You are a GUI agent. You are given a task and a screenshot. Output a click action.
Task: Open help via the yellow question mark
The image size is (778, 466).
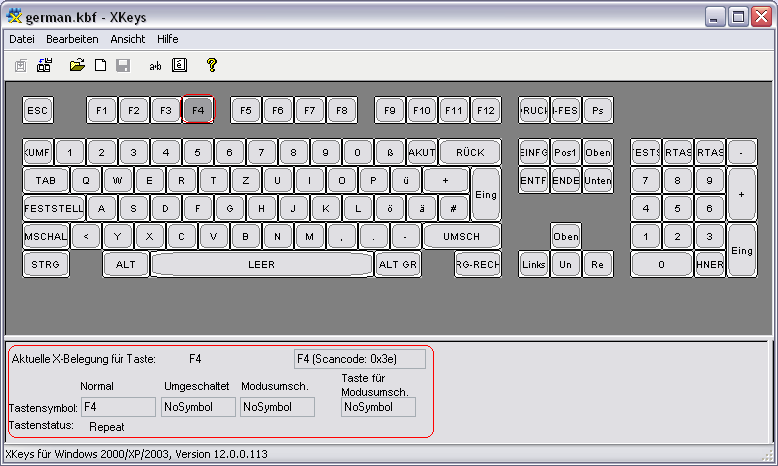click(211, 65)
